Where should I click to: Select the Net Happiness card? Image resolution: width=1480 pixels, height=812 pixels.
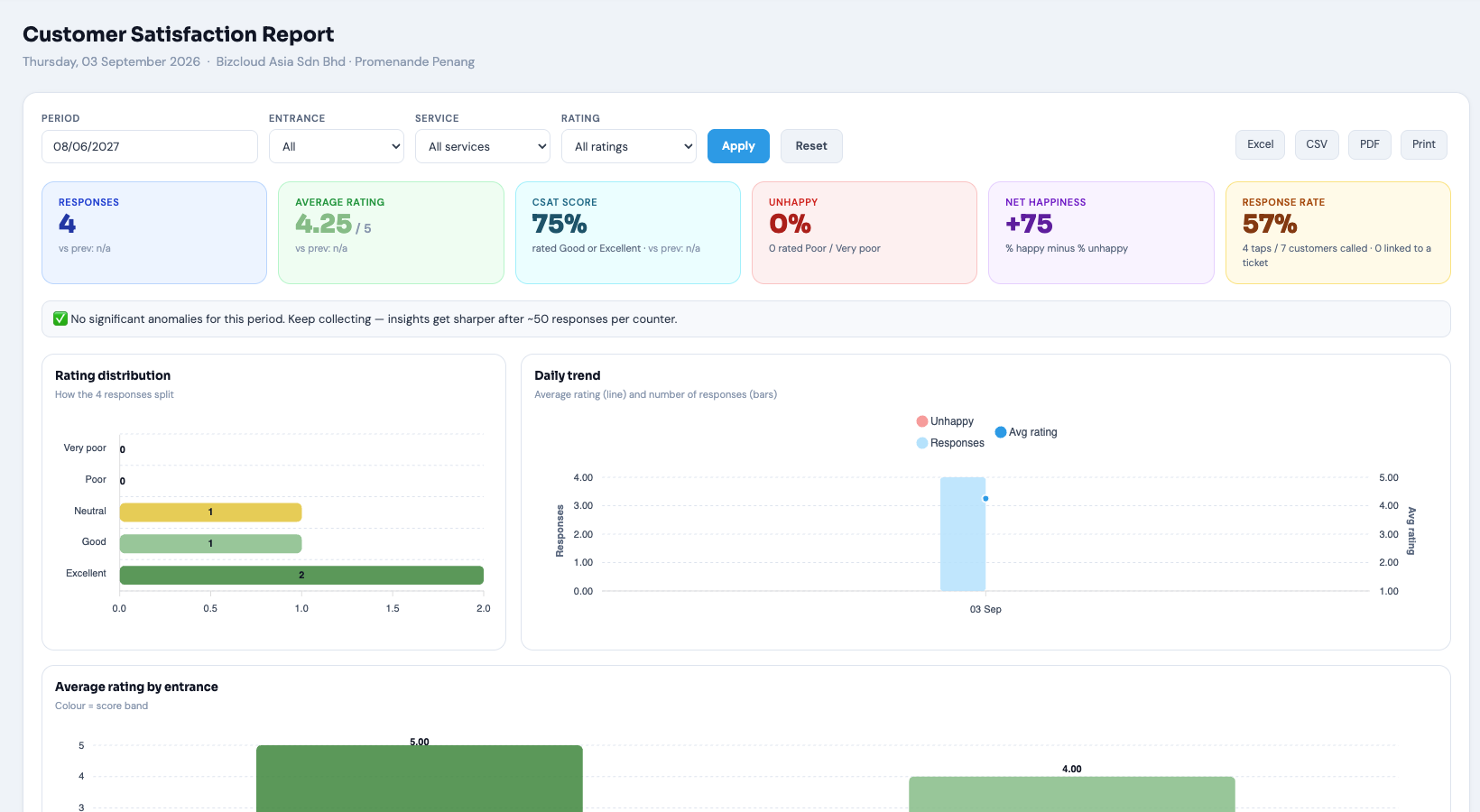click(x=1101, y=233)
